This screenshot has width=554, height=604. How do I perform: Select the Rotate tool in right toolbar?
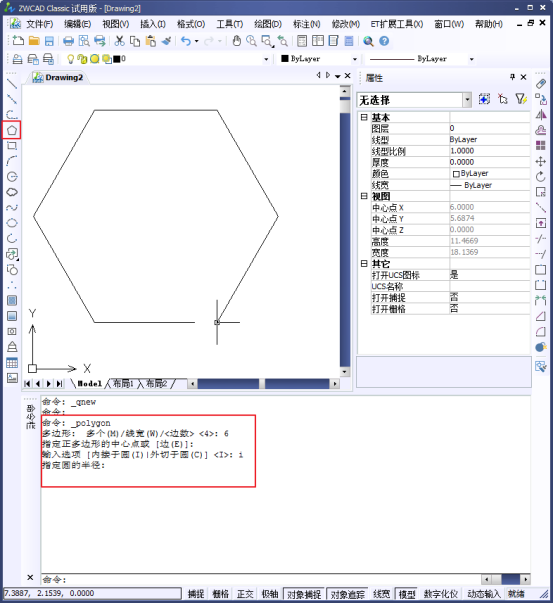(541, 176)
